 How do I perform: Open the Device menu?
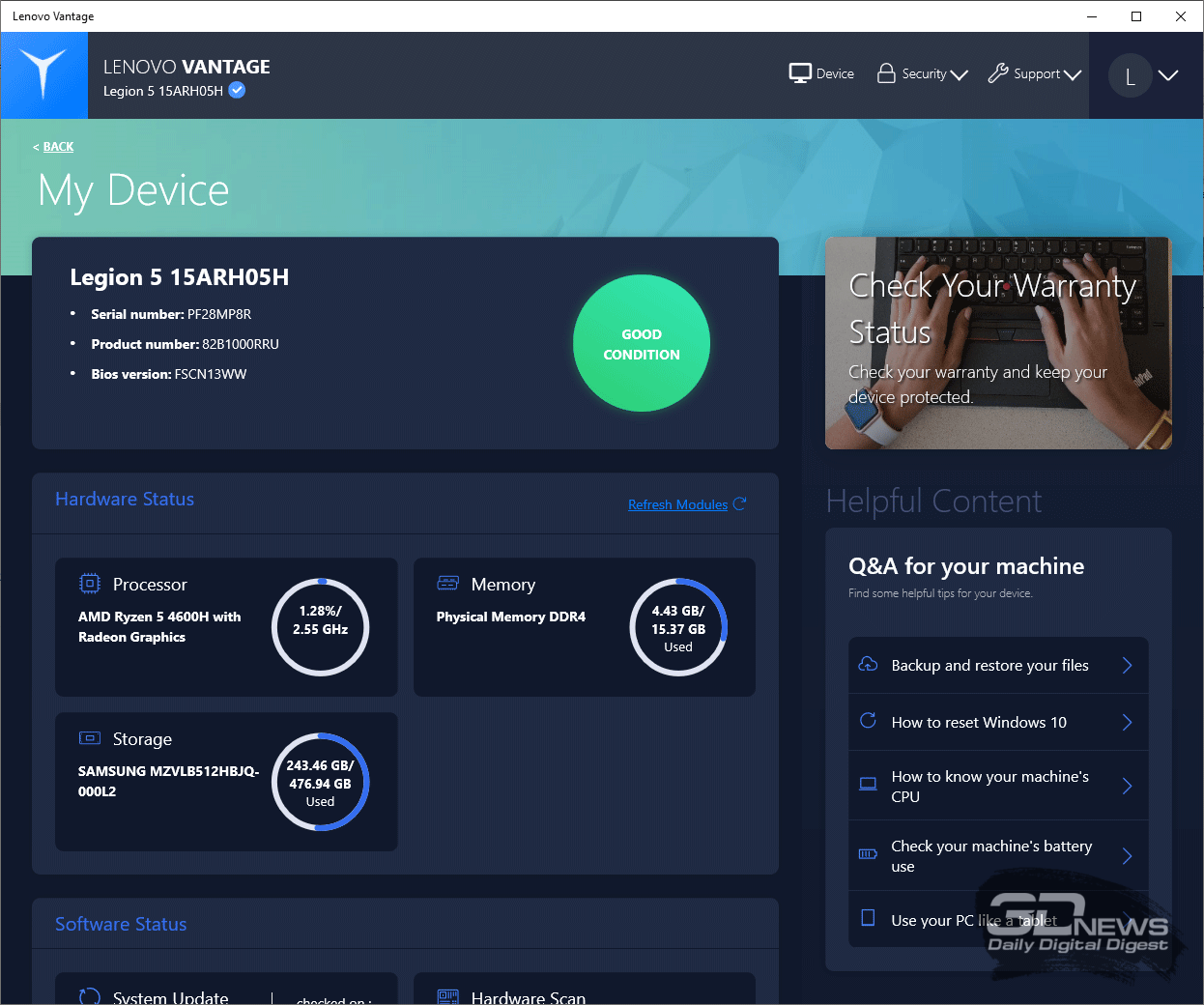[x=821, y=73]
